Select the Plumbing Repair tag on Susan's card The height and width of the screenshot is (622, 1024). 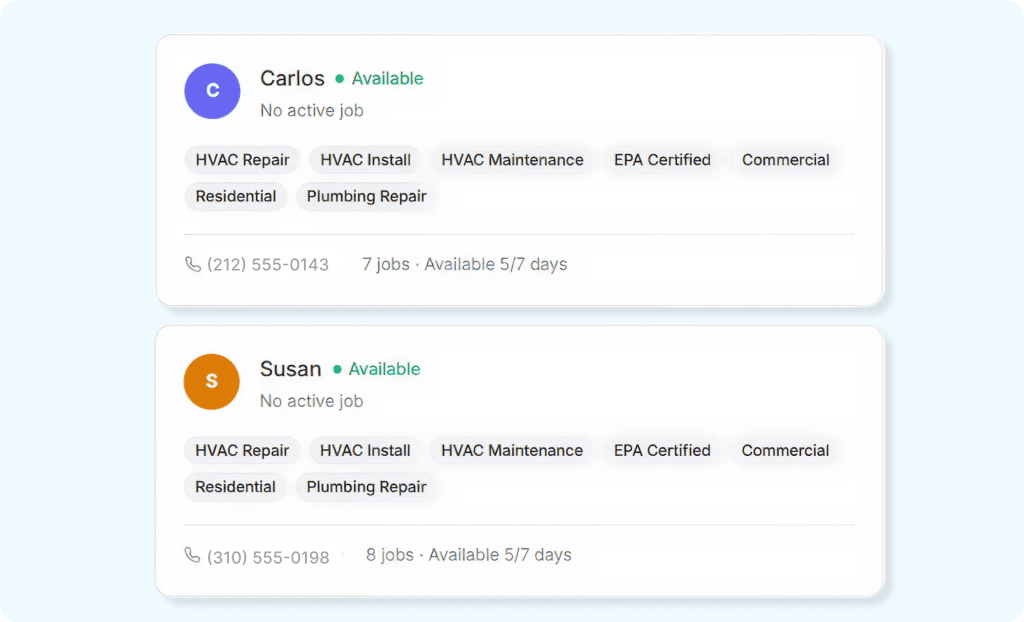click(366, 487)
